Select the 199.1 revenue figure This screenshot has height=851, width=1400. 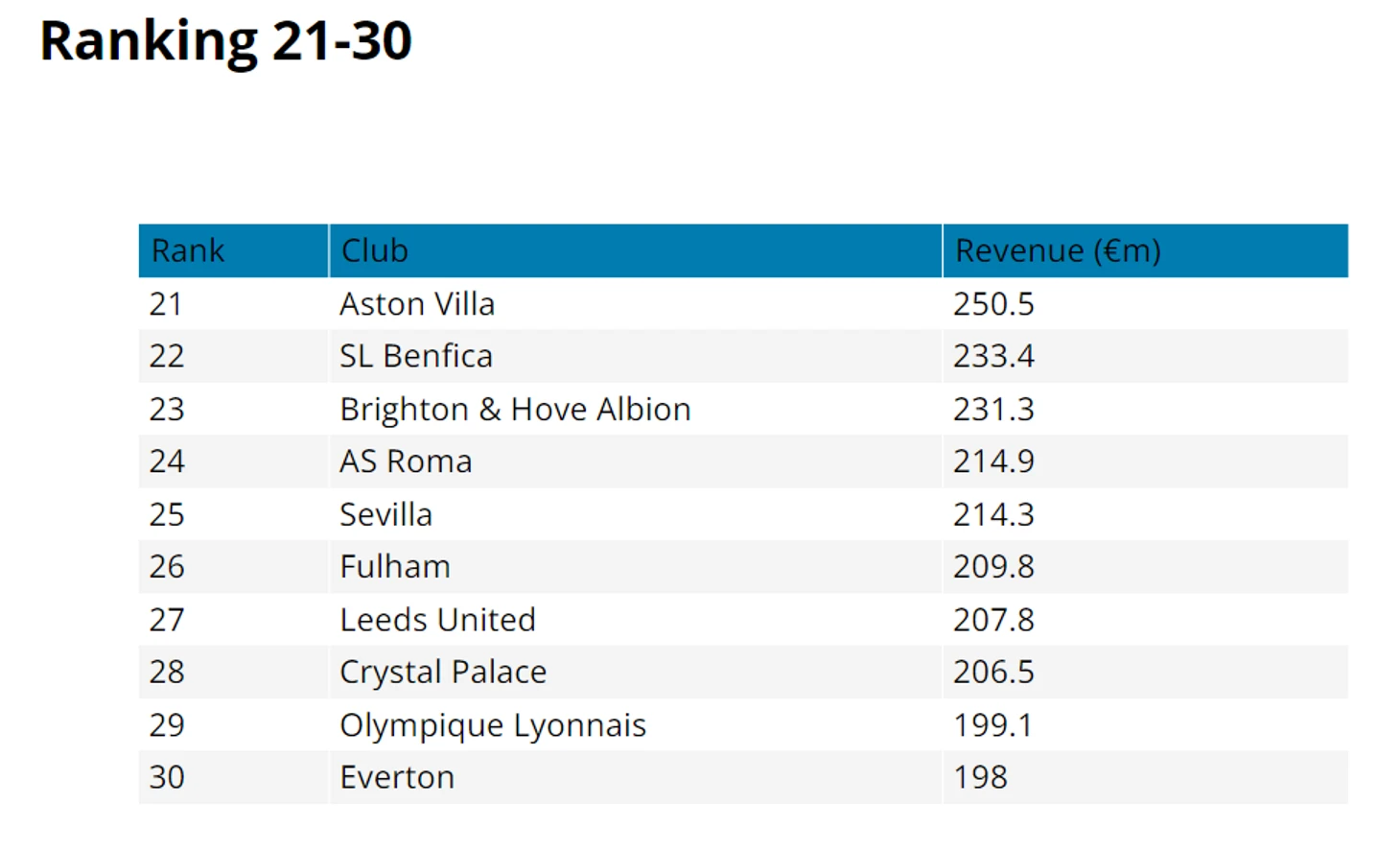click(x=992, y=725)
